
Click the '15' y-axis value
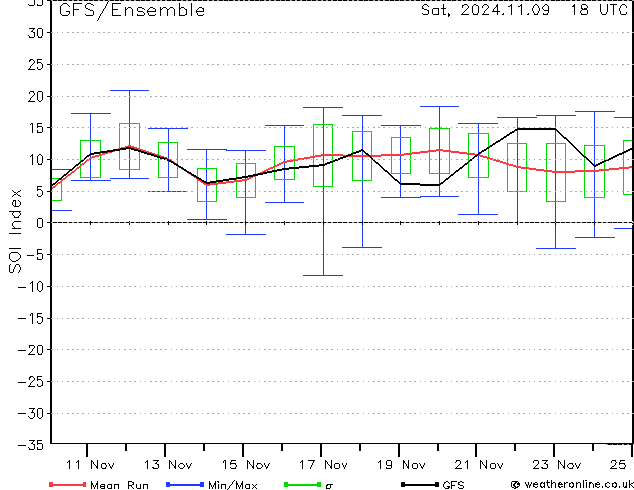(x=35, y=128)
